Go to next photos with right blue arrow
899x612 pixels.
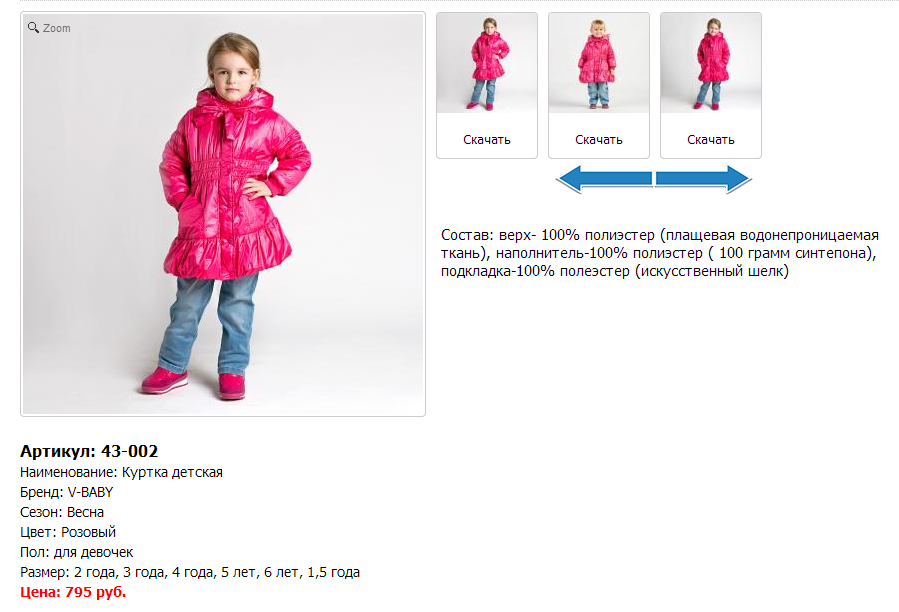coord(703,179)
